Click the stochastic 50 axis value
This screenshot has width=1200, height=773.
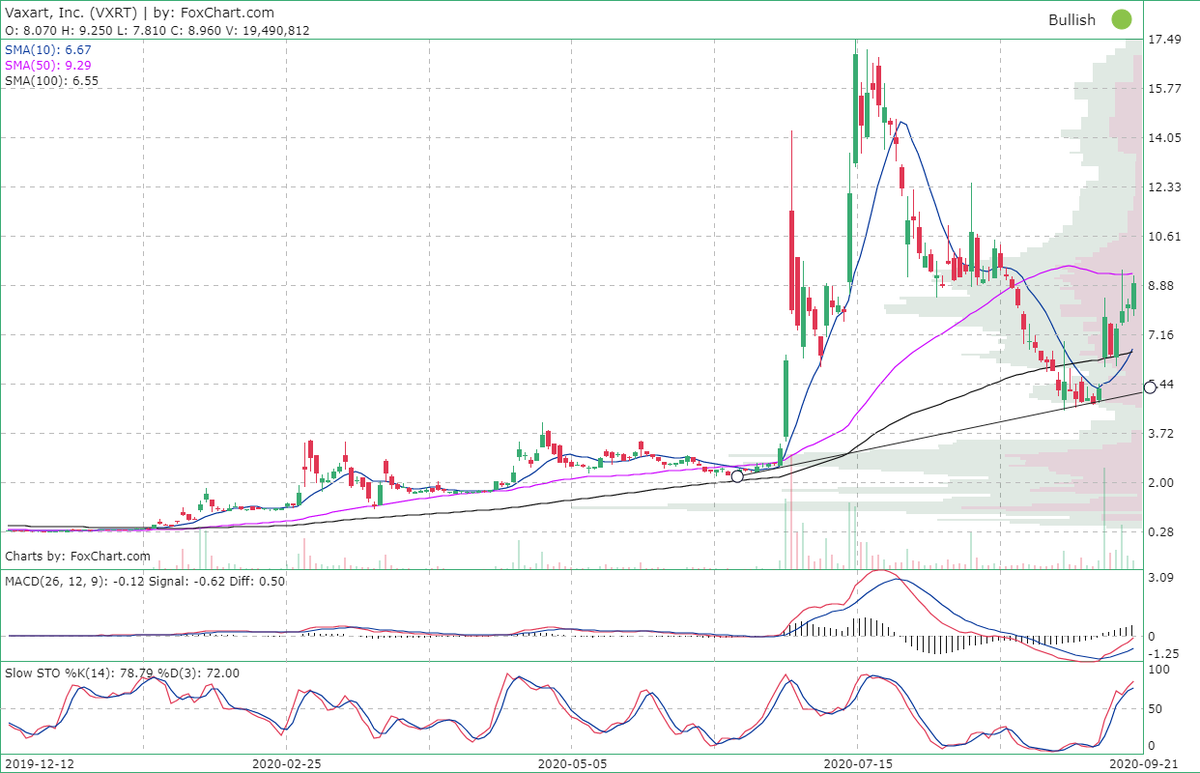point(1157,708)
